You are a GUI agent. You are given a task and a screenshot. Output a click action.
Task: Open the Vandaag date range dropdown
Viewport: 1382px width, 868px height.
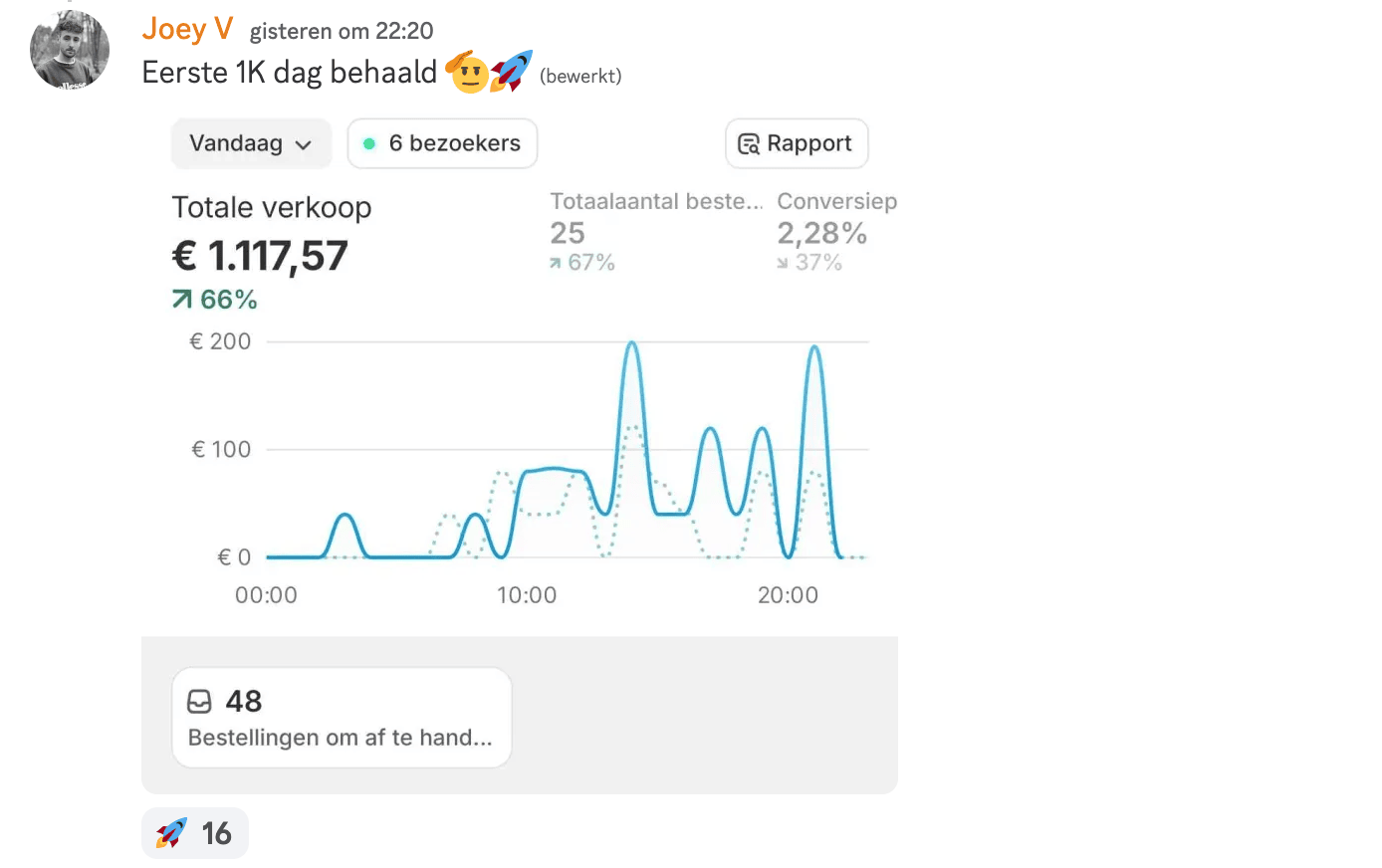(251, 143)
